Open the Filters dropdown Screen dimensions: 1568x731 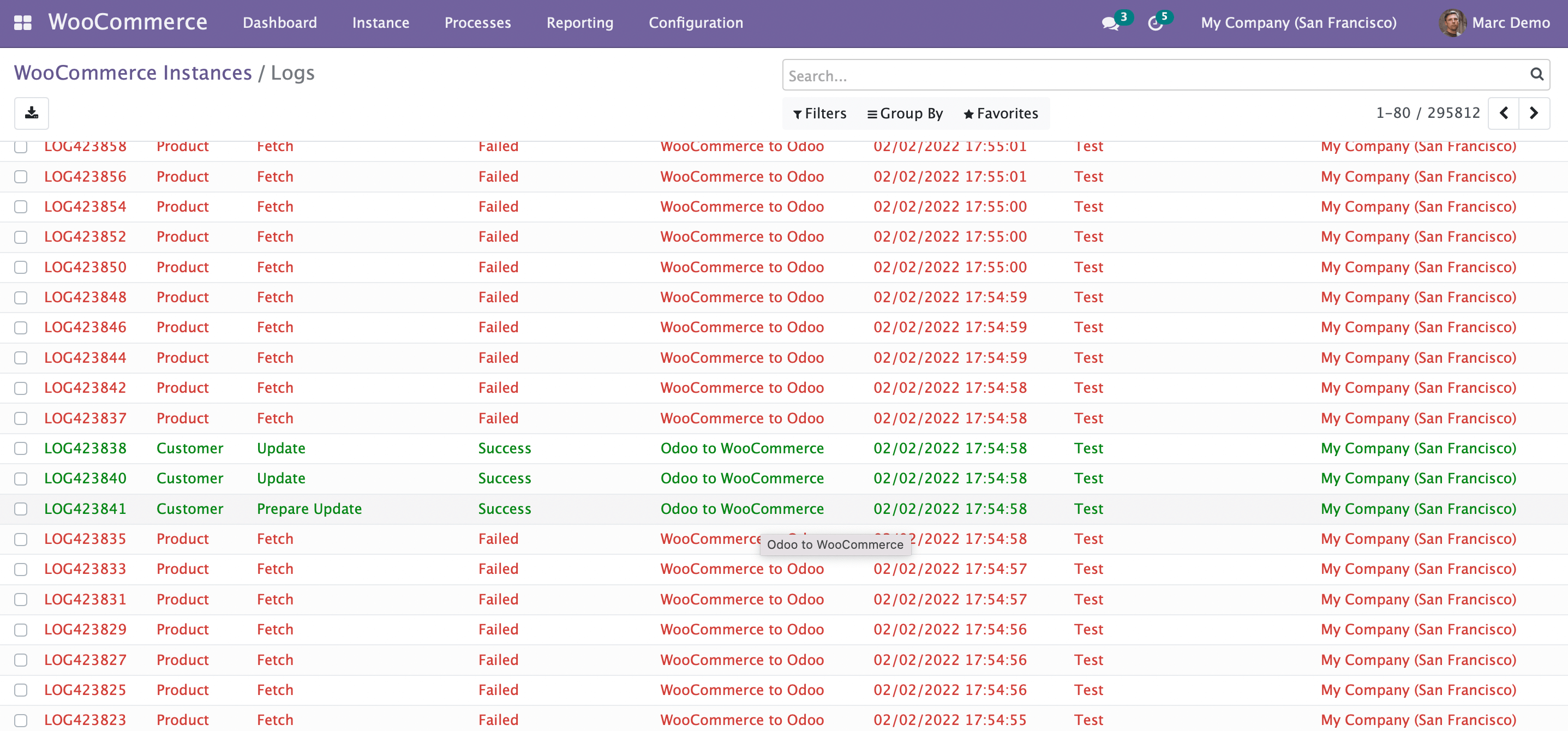(x=819, y=113)
